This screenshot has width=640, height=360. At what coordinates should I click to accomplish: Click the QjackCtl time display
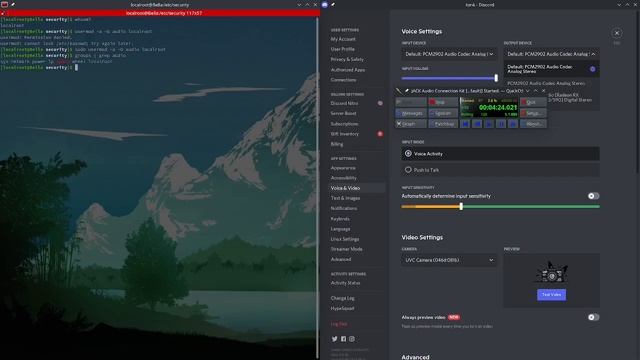click(498, 107)
